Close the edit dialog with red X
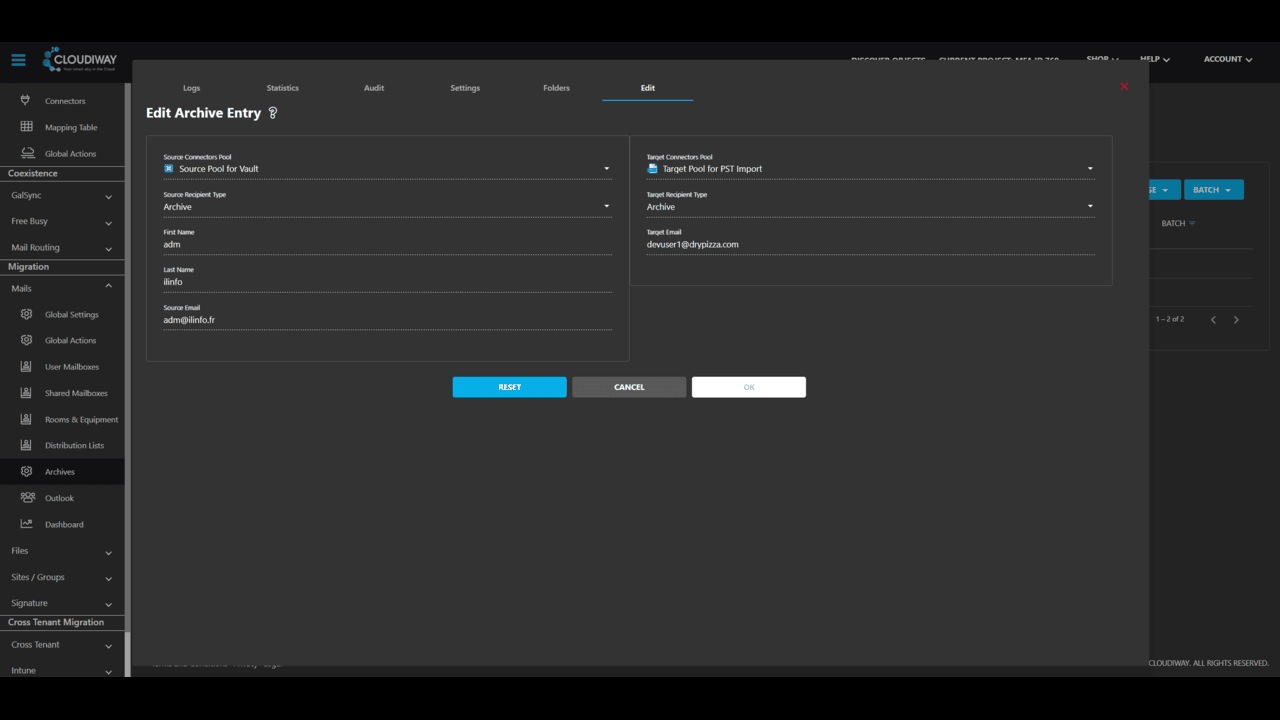Viewport: 1280px width, 720px height. click(1124, 87)
